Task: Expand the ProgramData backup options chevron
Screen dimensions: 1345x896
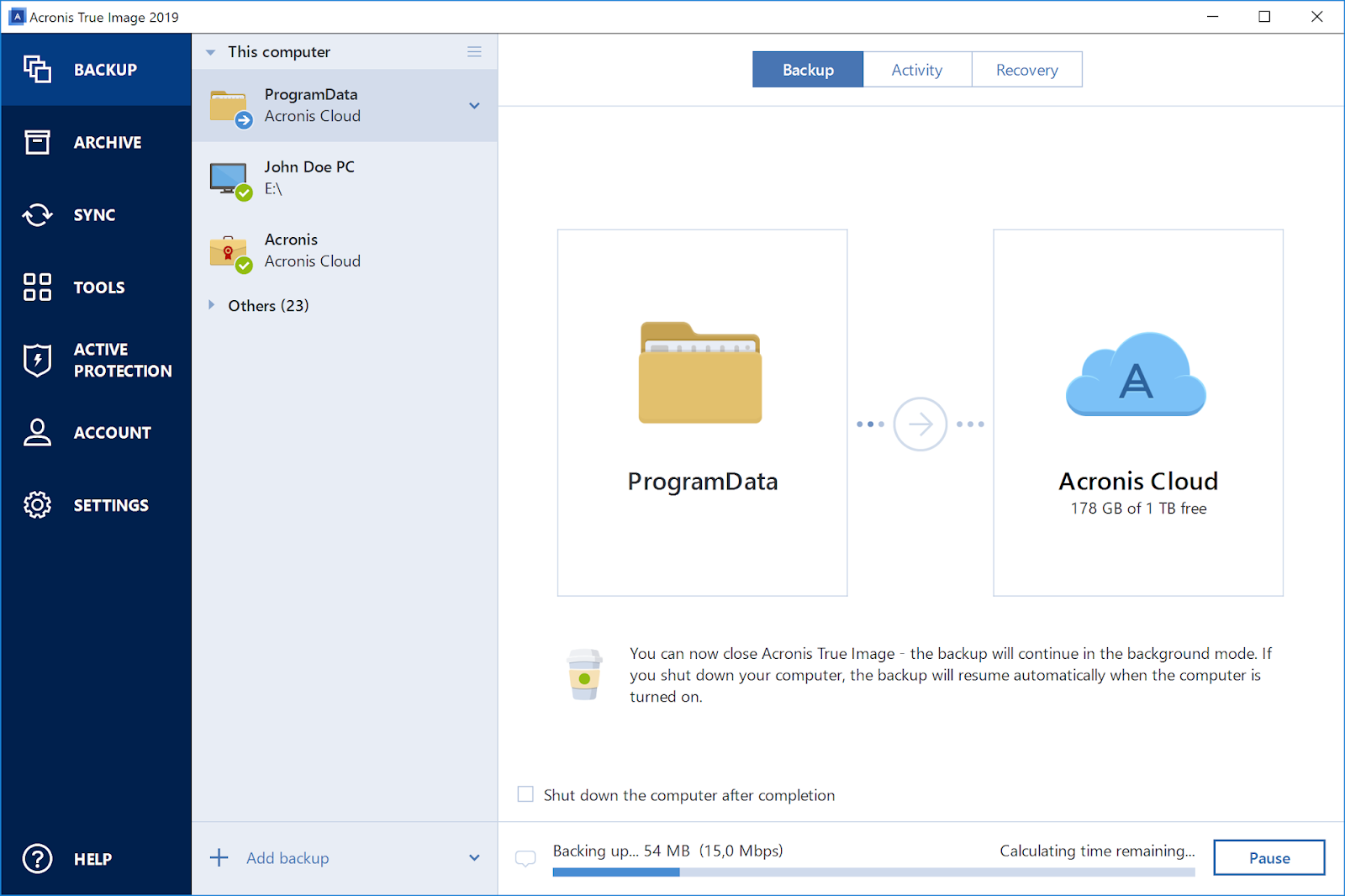Action: 474,106
